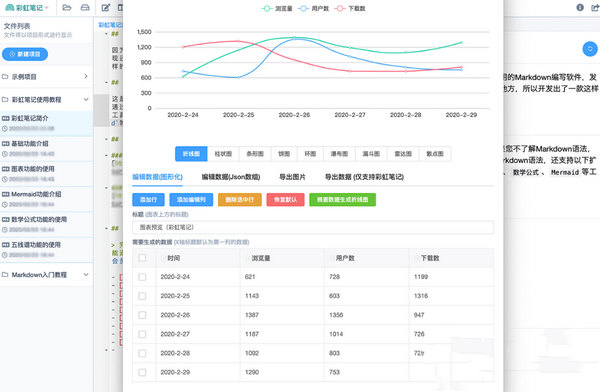Click the folder icon beside Markdown入门教程
Viewport: 600px width, 392px height.
click(x=5, y=274)
